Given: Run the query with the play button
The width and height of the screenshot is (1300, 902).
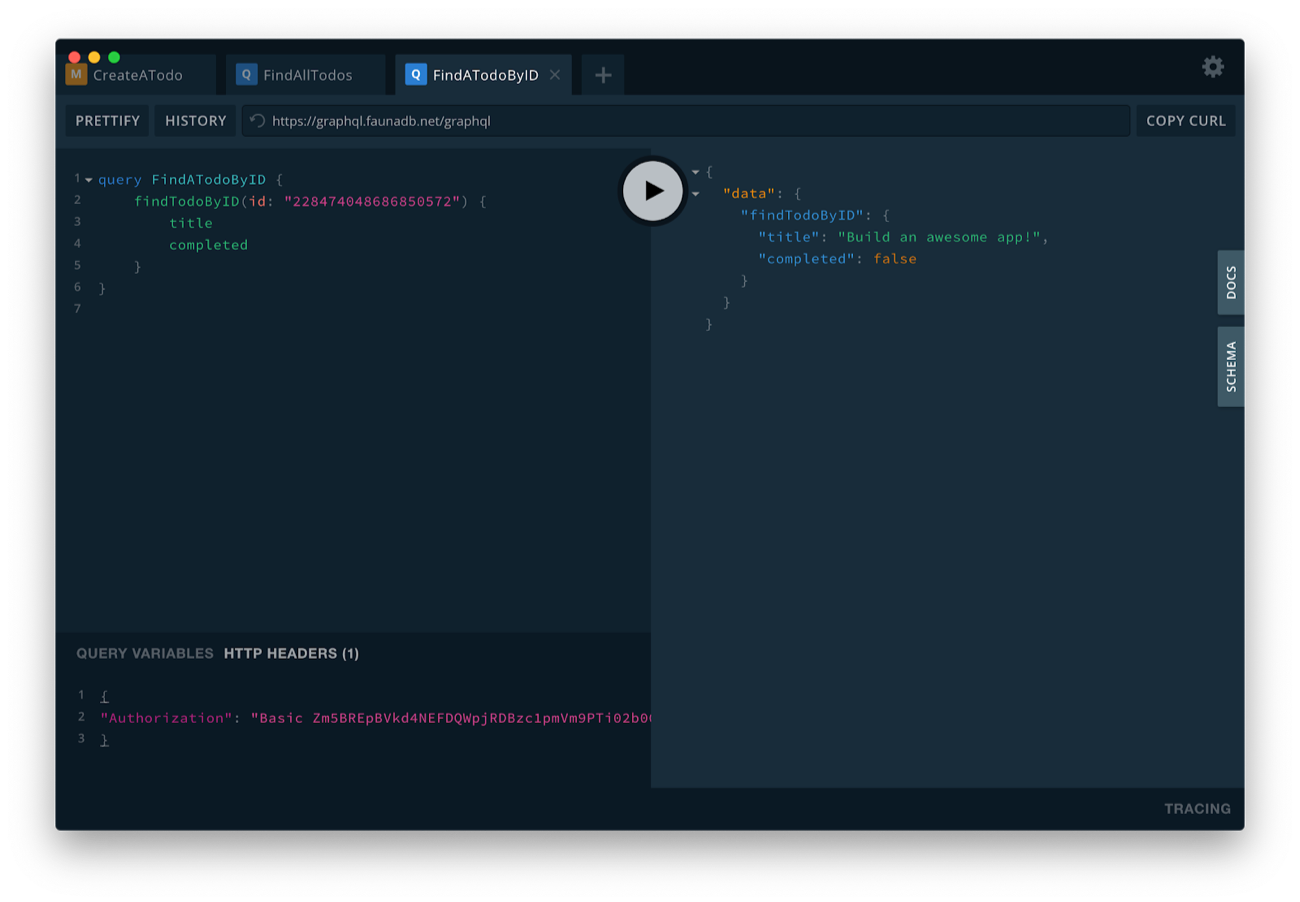Looking at the screenshot, I should (653, 190).
